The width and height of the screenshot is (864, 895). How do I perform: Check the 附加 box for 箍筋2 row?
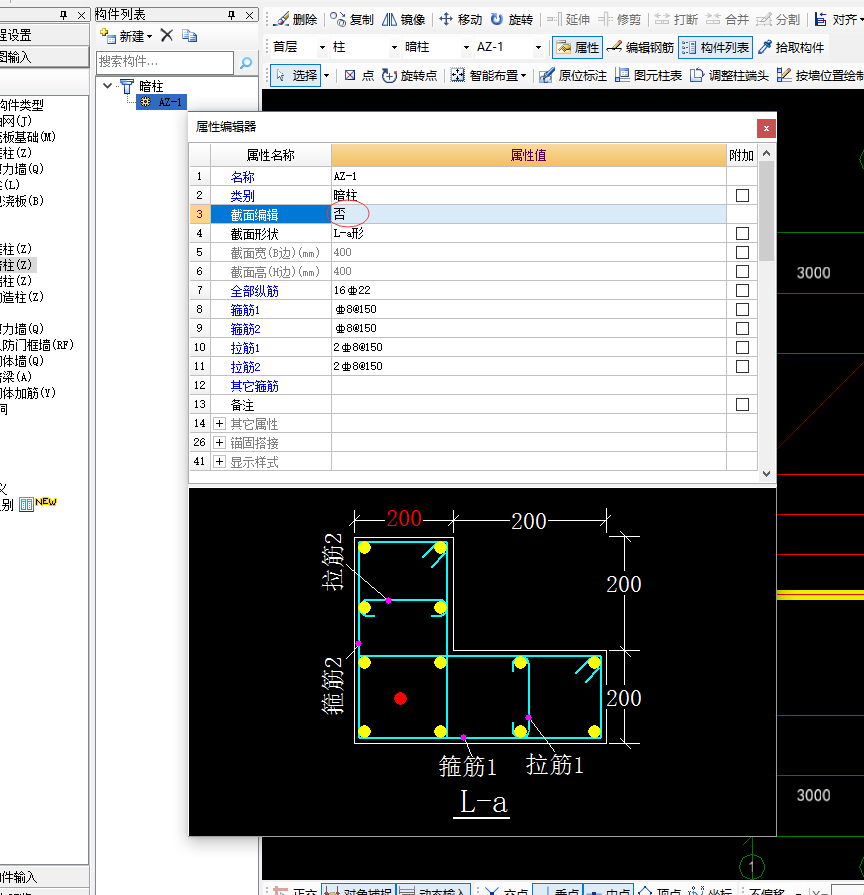tap(742, 328)
